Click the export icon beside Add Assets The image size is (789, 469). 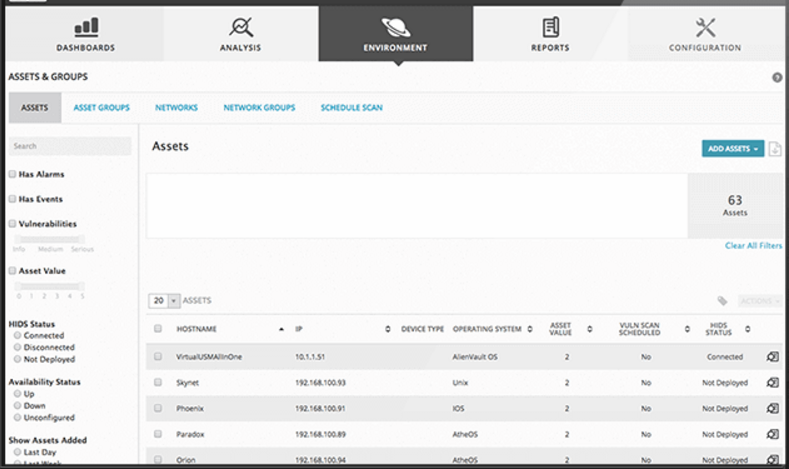775,149
